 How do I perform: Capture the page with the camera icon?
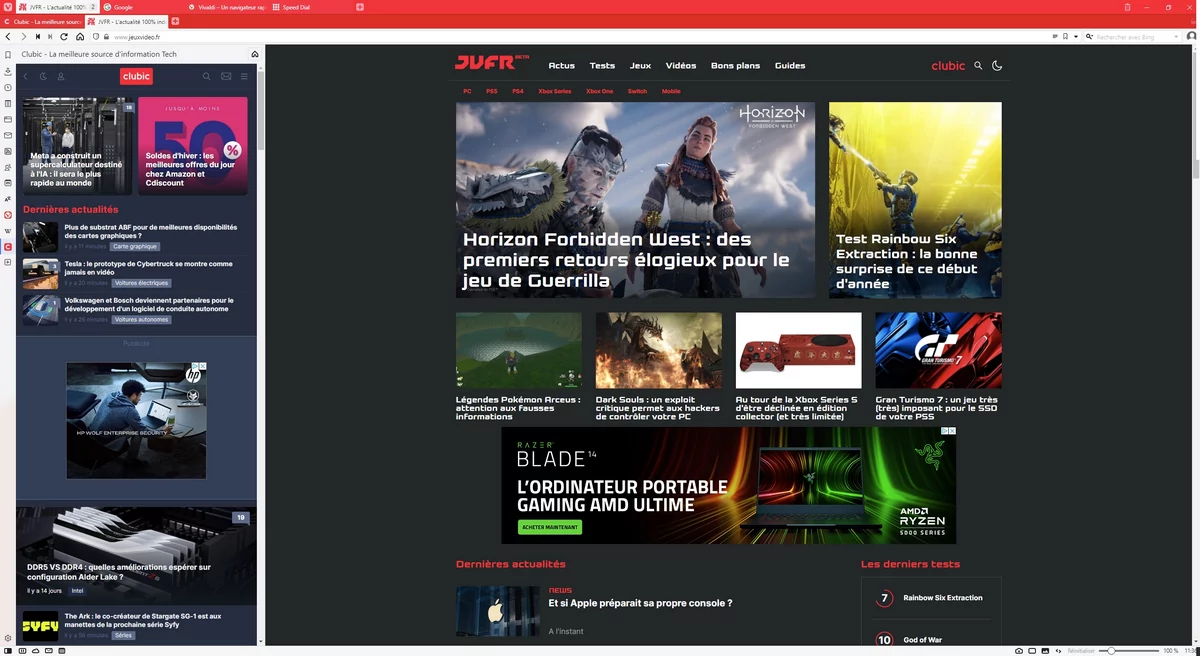1019,651
